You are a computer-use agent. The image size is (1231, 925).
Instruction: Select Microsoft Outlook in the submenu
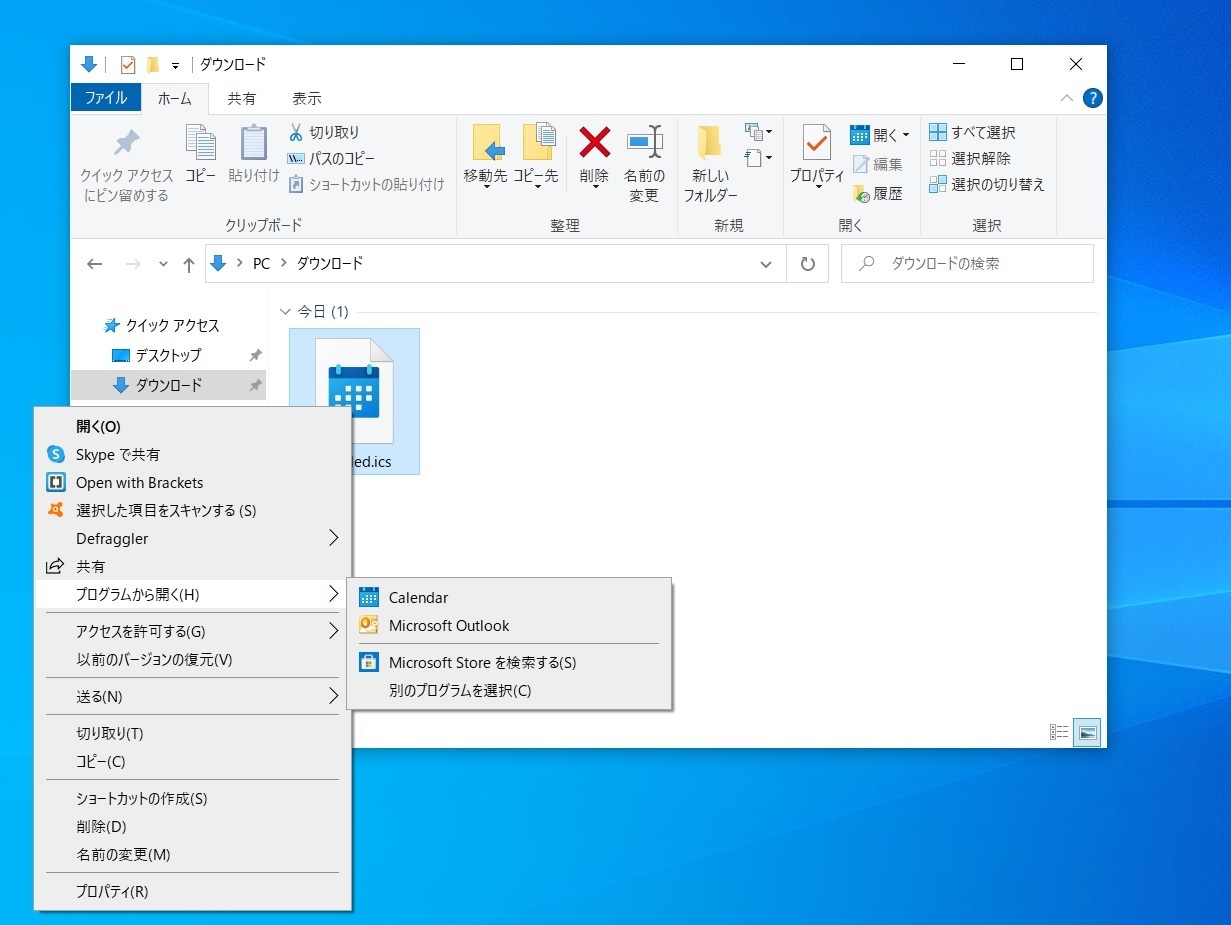(449, 626)
